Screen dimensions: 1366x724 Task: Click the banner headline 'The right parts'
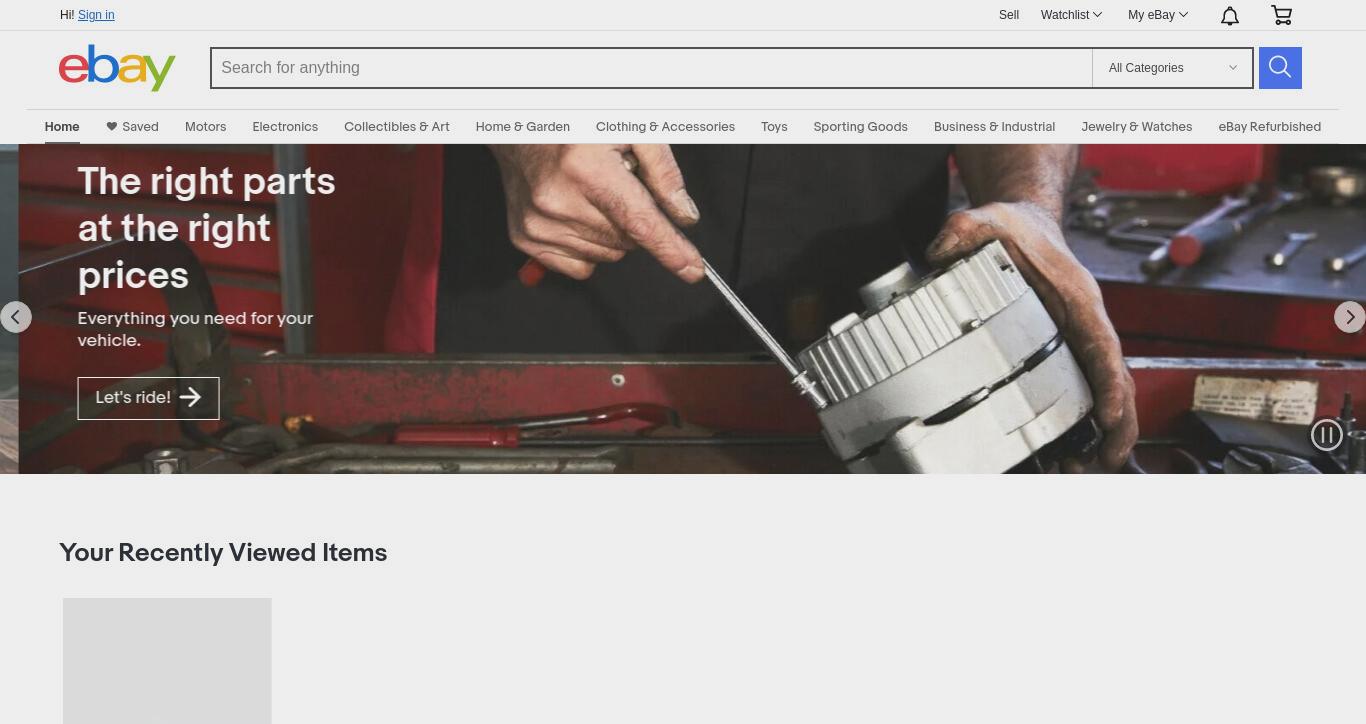click(x=206, y=182)
